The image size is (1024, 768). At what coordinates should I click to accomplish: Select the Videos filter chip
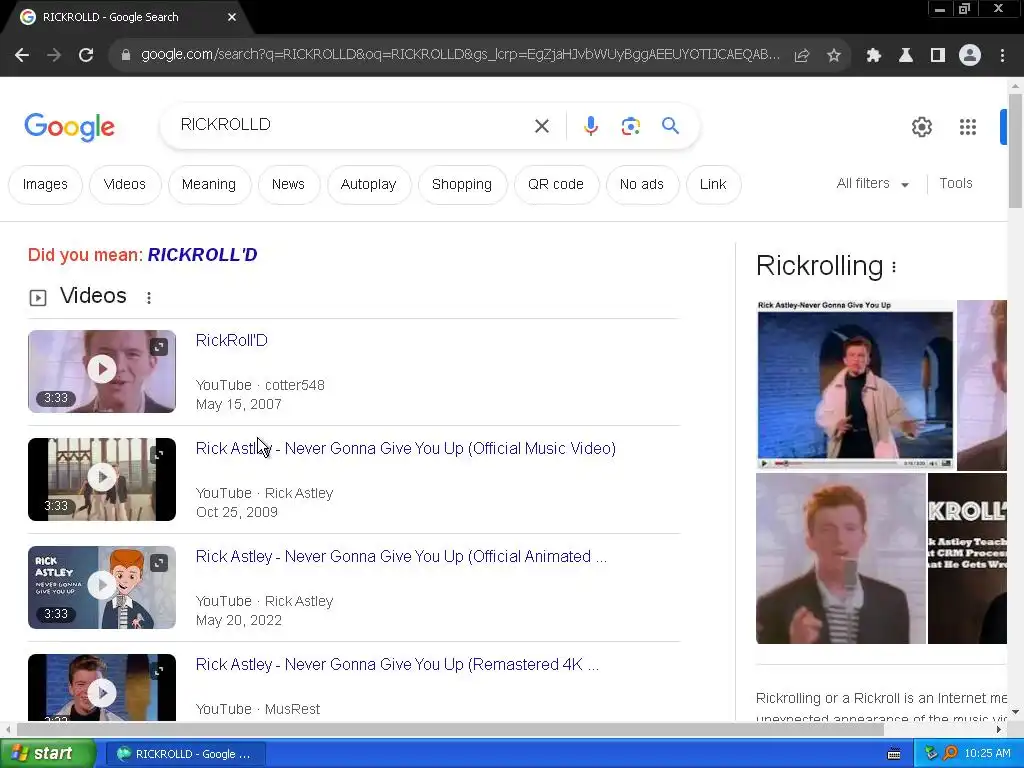(x=125, y=184)
